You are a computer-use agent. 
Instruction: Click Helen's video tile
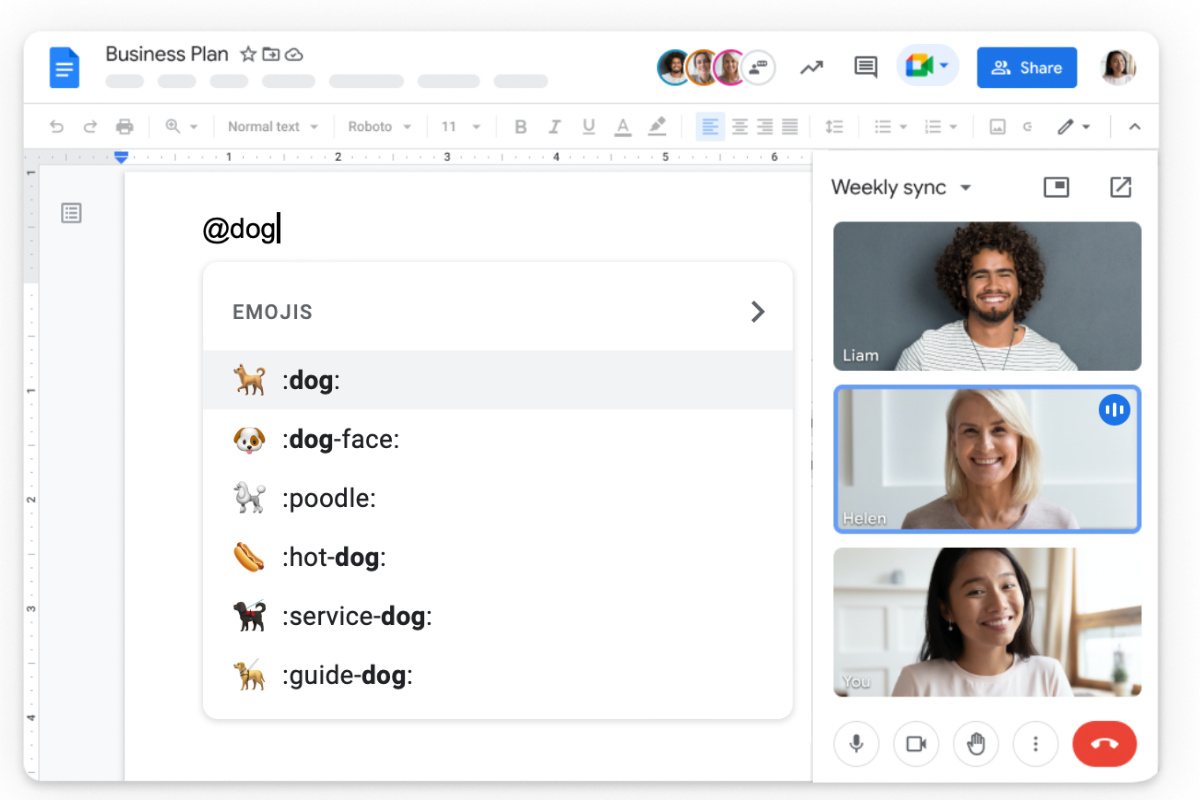pyautogui.click(x=987, y=459)
